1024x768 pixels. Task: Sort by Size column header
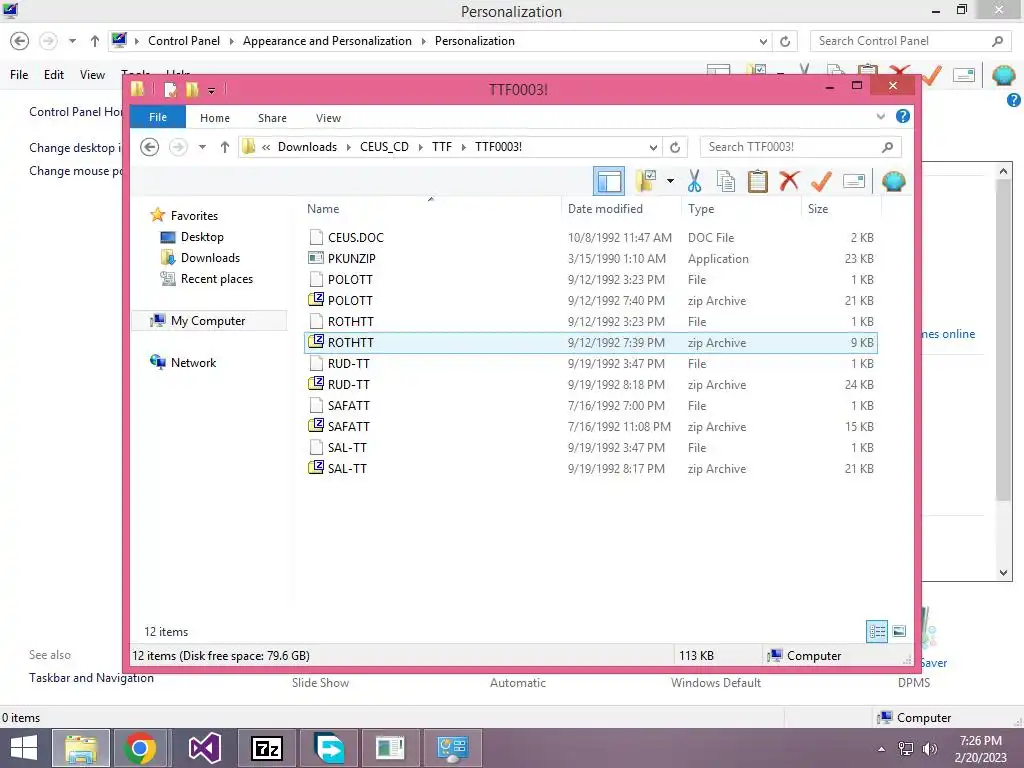click(x=841, y=209)
